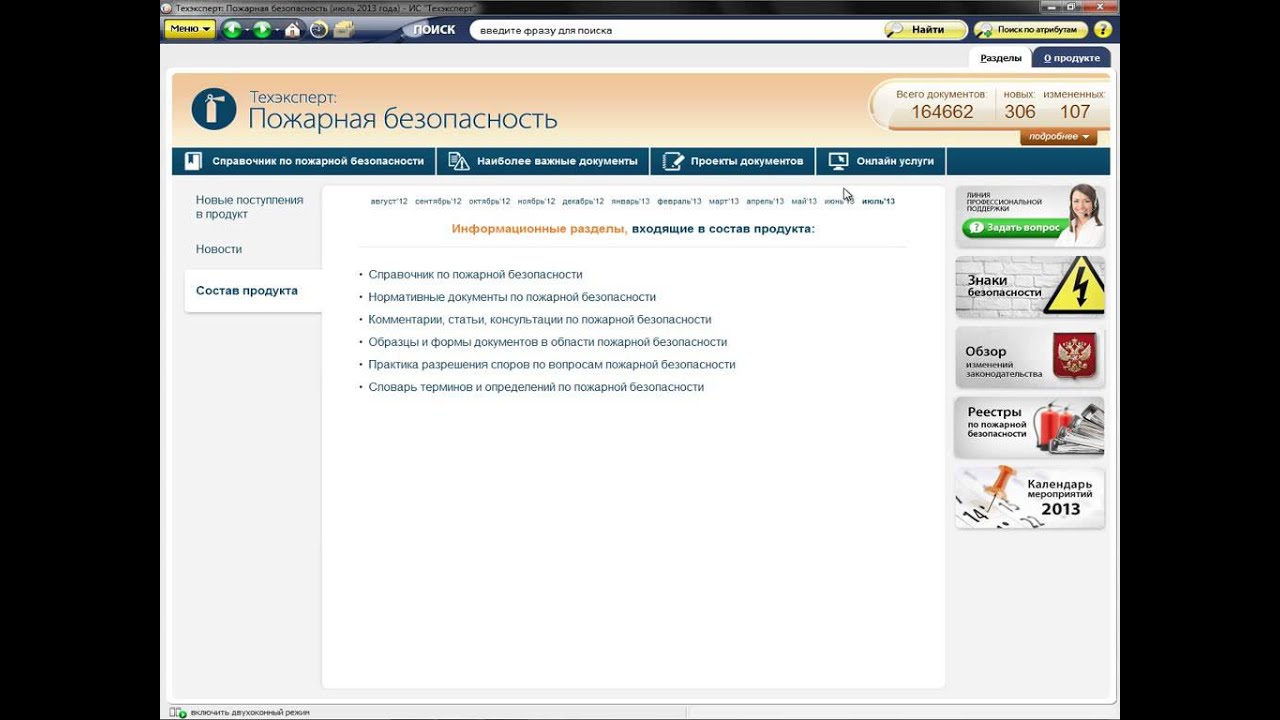The width and height of the screenshot is (1280, 720).
Task: Click total documents count 164662
Action: 942,112
